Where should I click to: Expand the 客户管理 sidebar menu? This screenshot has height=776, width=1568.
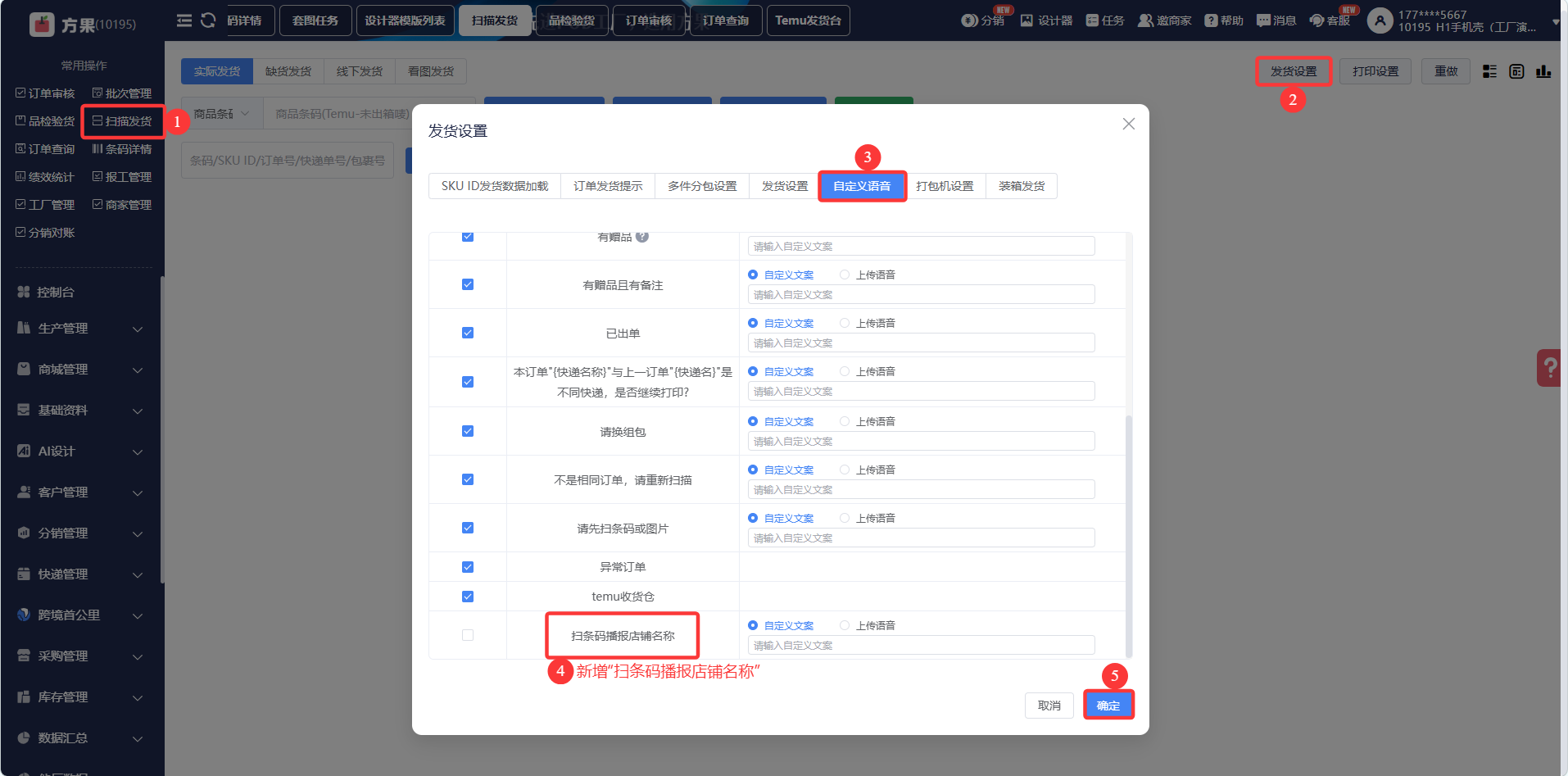[82, 492]
